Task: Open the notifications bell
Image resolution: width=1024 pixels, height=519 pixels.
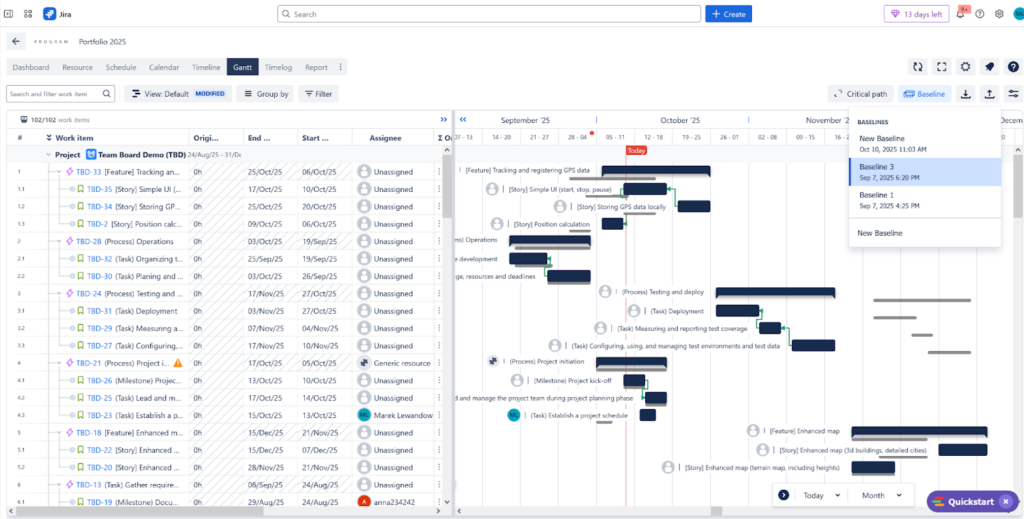Action: (x=960, y=14)
